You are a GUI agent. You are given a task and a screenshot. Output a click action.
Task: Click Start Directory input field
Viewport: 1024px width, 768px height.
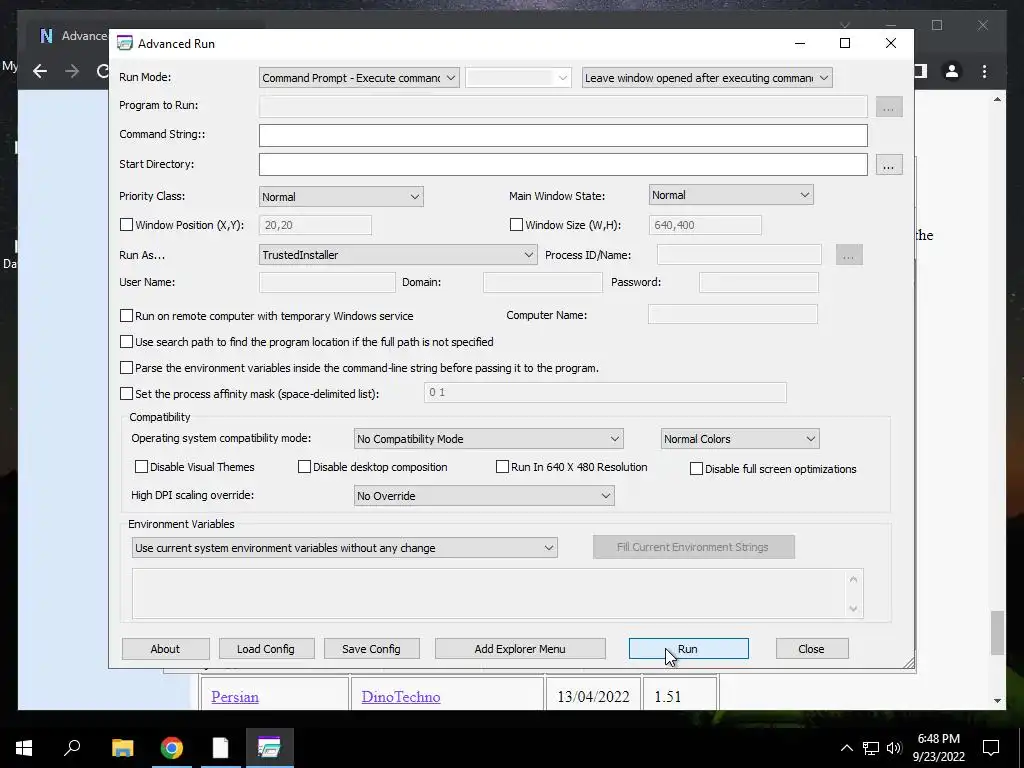563,165
